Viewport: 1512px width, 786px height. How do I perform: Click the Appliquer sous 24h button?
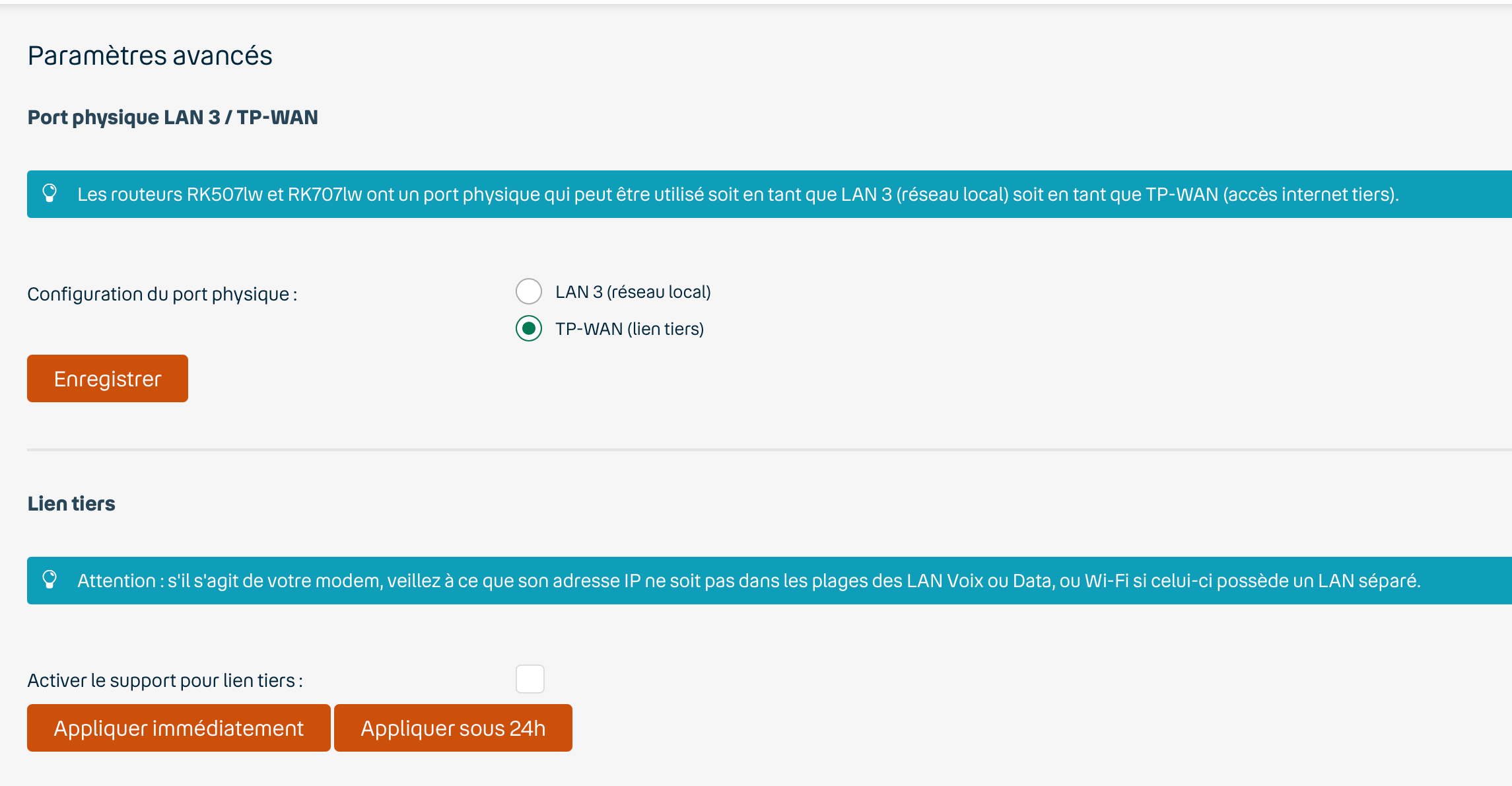[453, 728]
